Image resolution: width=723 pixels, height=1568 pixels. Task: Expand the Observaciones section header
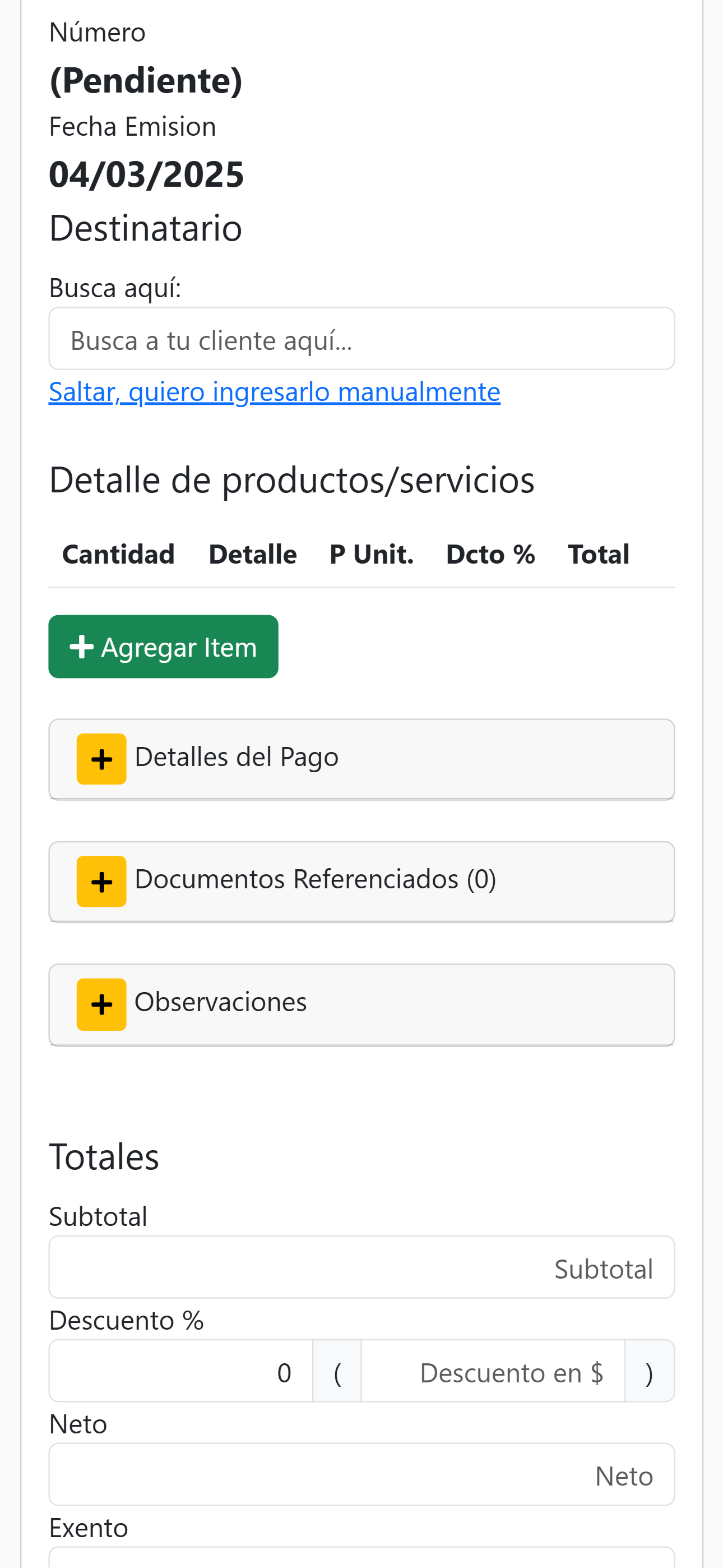click(x=361, y=1004)
